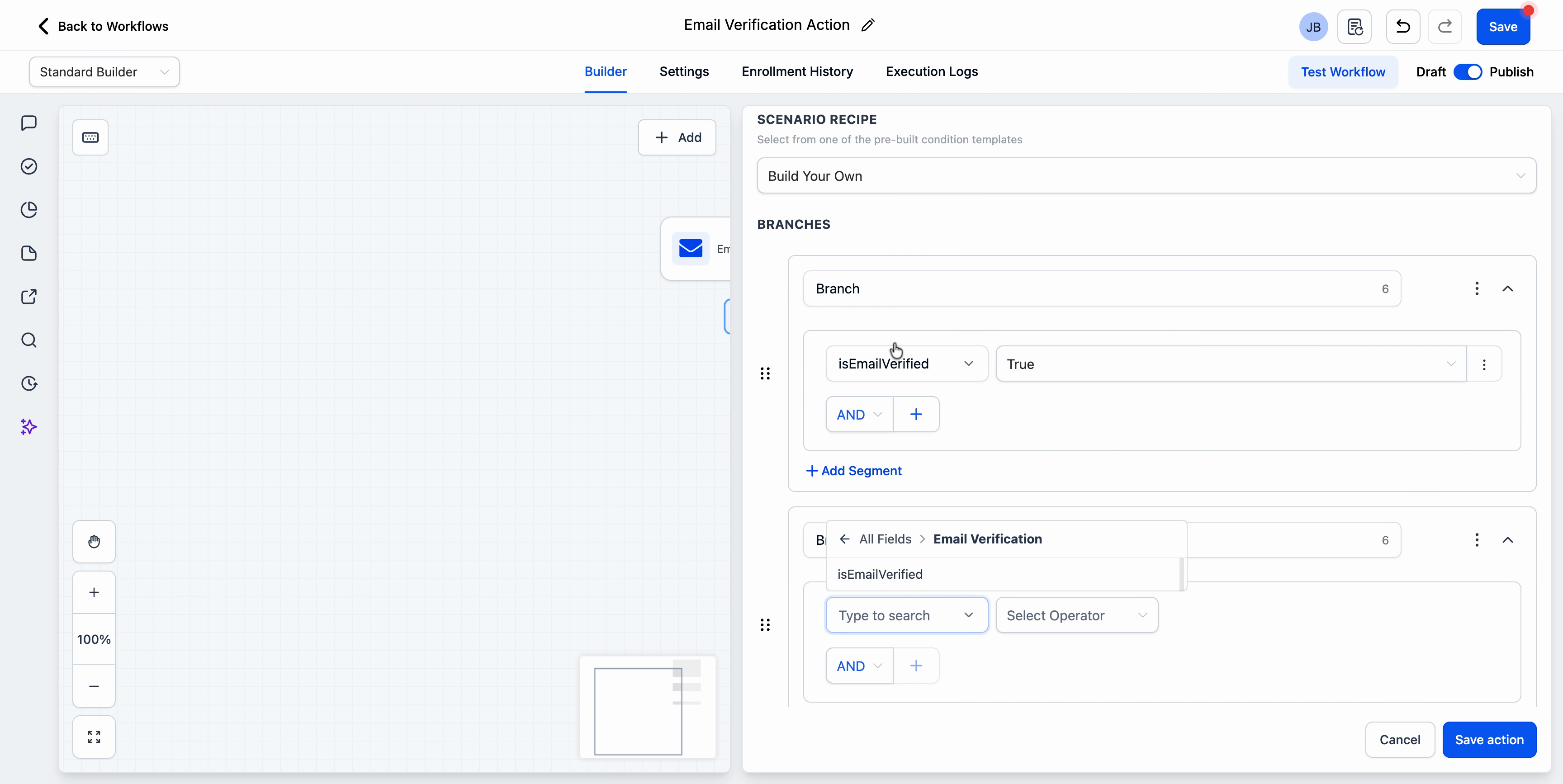Open the external link sidebar icon
The image size is (1563, 784).
[x=29, y=297]
